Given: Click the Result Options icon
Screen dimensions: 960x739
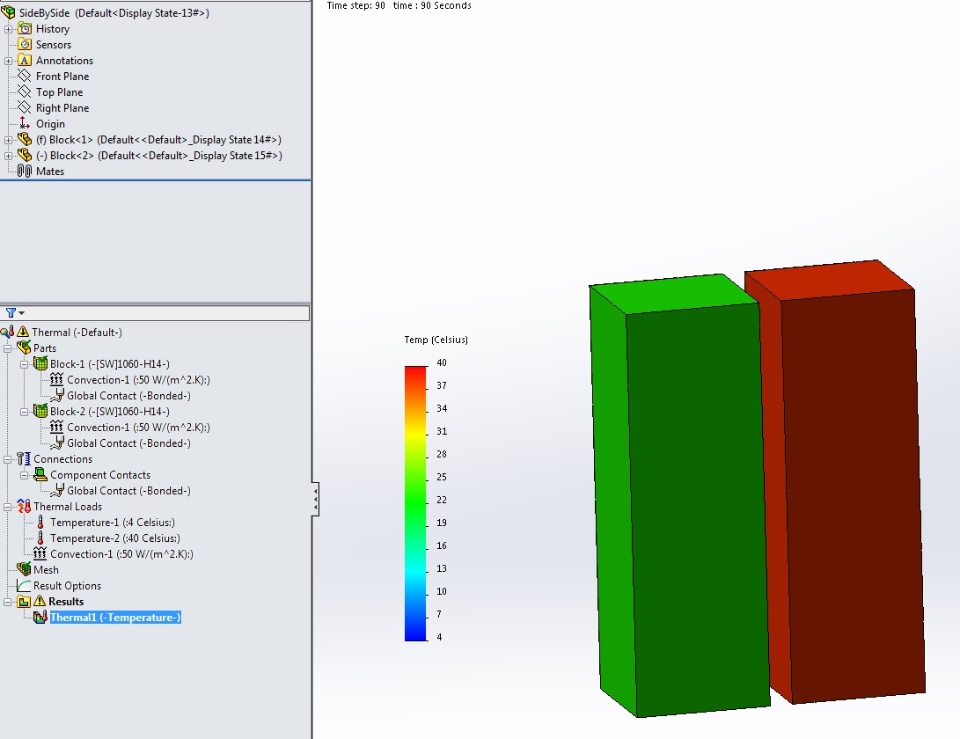Looking at the screenshot, I should pyautogui.click(x=24, y=585).
